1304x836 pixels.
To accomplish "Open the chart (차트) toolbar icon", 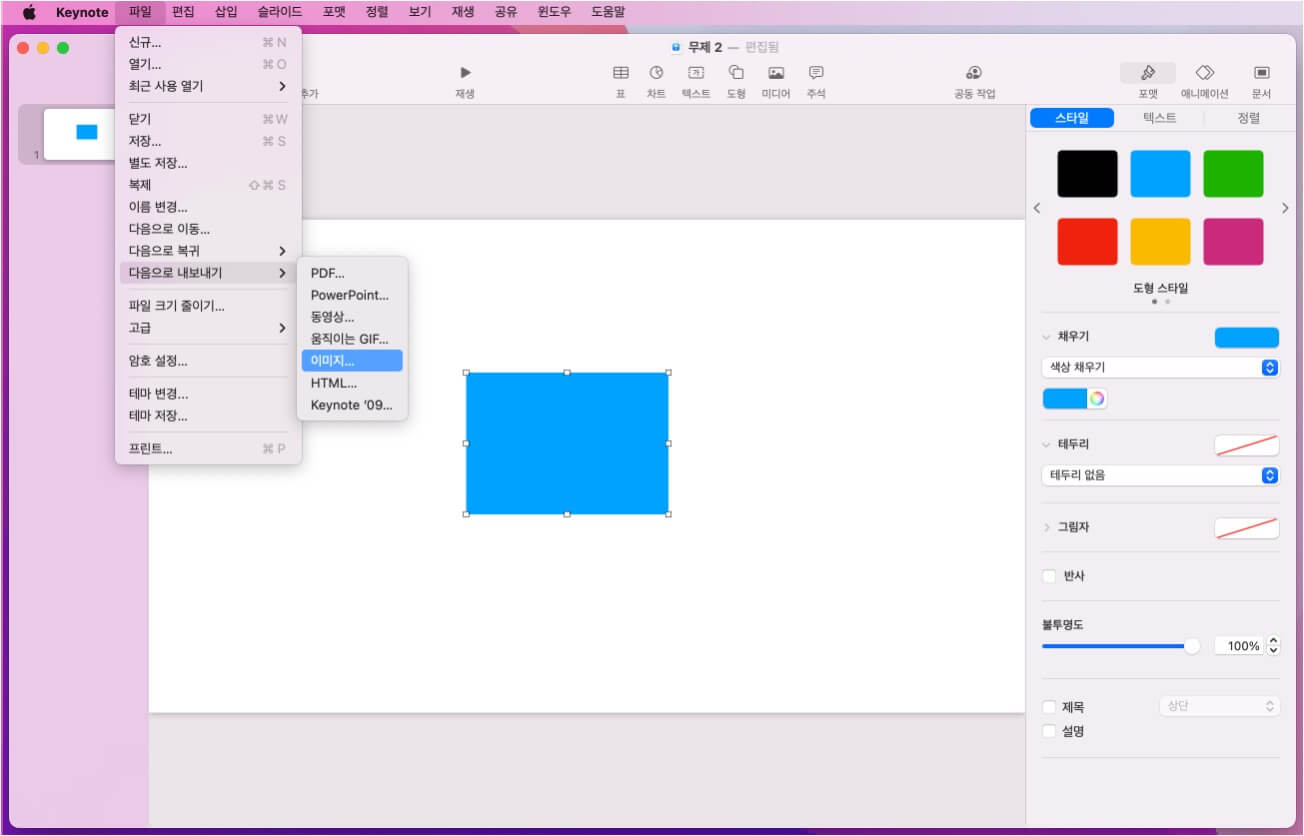I will coord(656,73).
